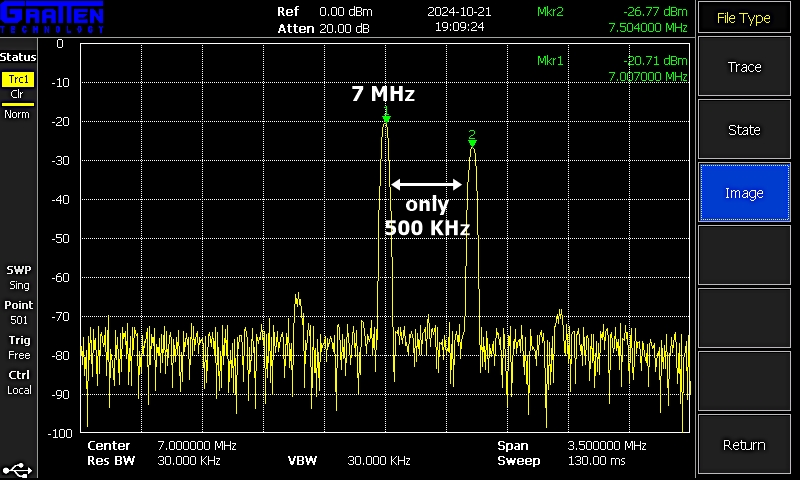800x480 pixels.
Task: Click the -50 y-axis scale label
Action: pos(60,238)
